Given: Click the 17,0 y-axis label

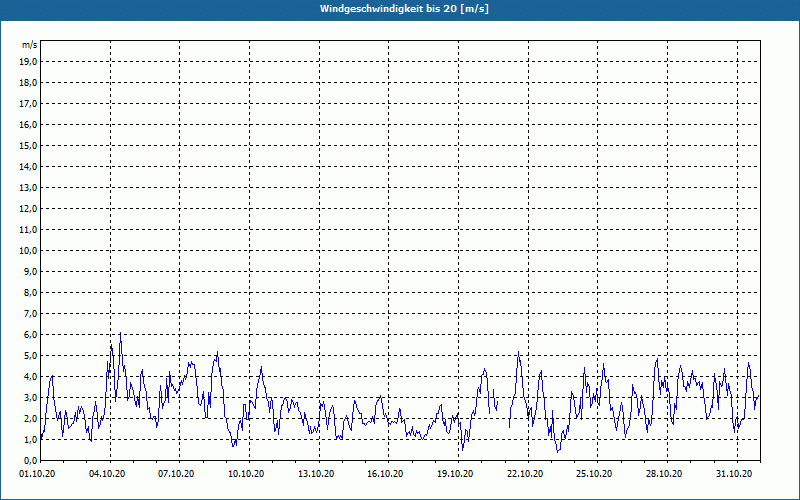Looking at the screenshot, I should (x=28, y=104).
